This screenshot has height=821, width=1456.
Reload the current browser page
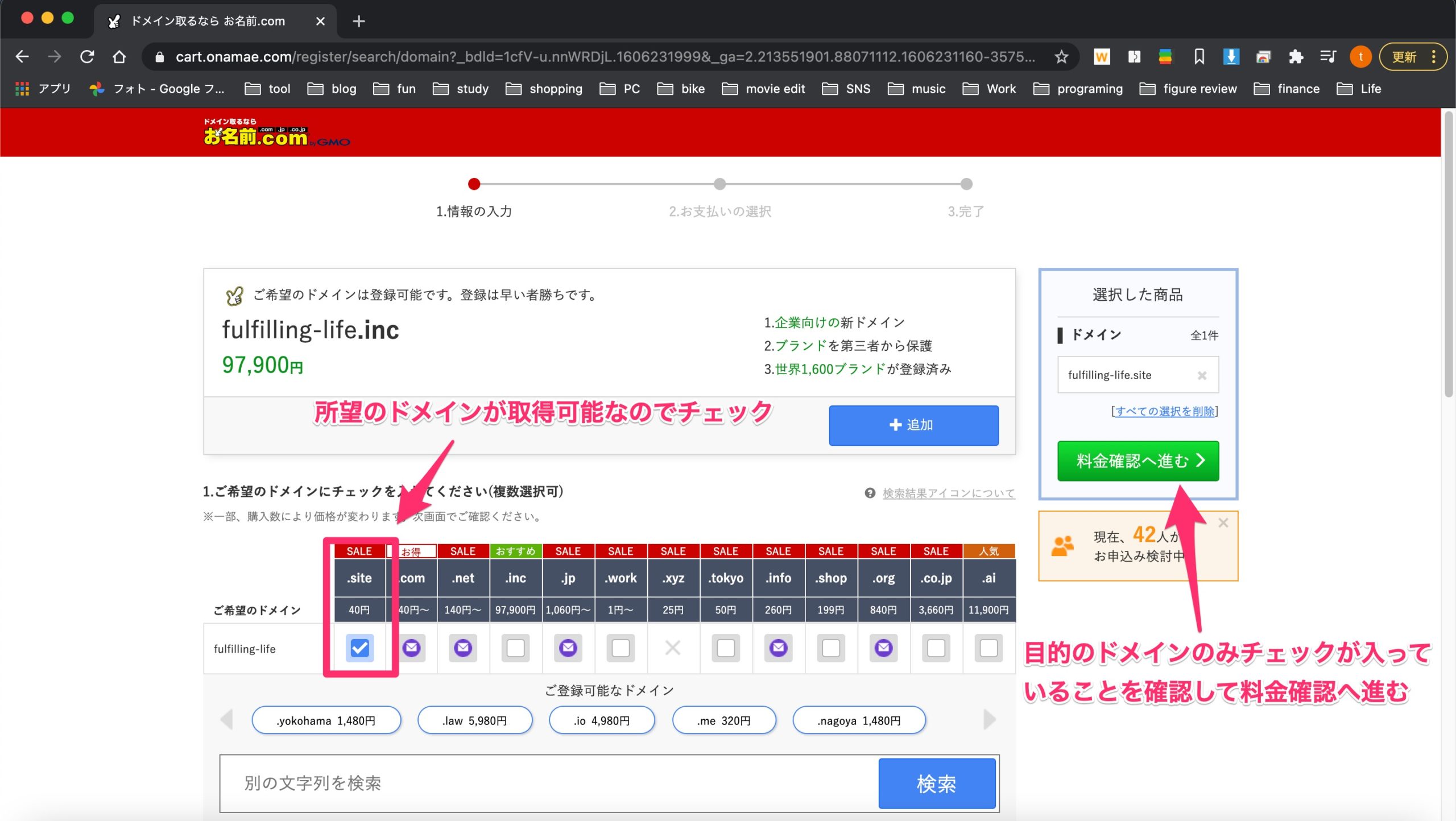(87, 57)
